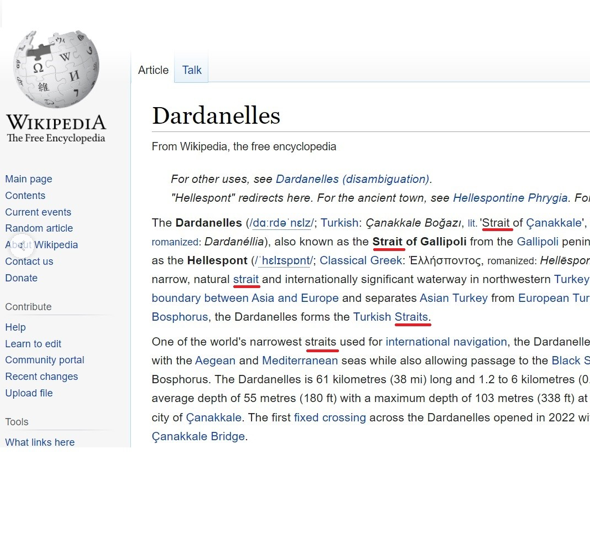Click the Dardanelles page heading
This screenshot has height=534, width=590.
pyautogui.click(x=216, y=116)
